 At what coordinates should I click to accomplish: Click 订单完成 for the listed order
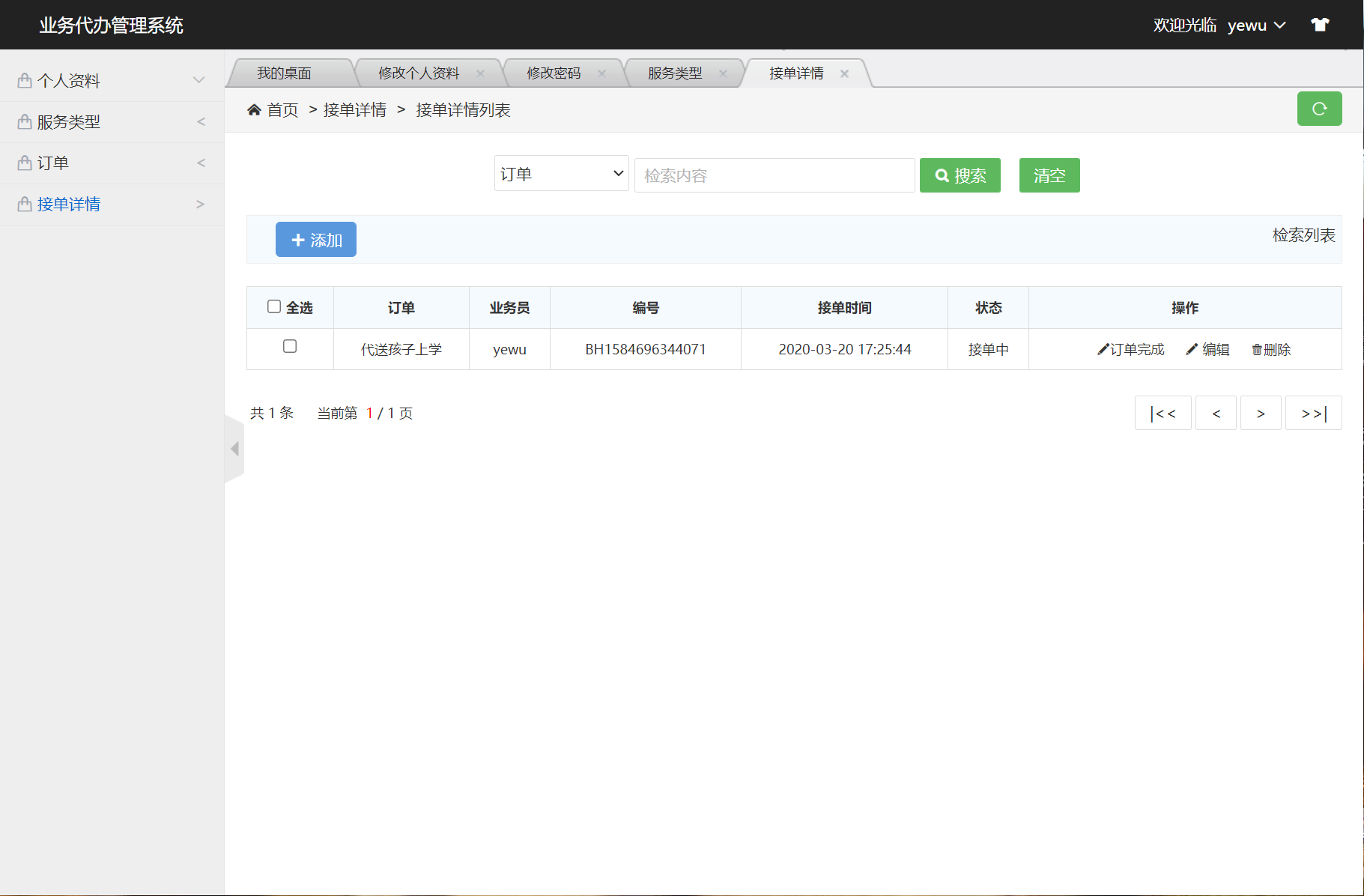click(x=1132, y=348)
